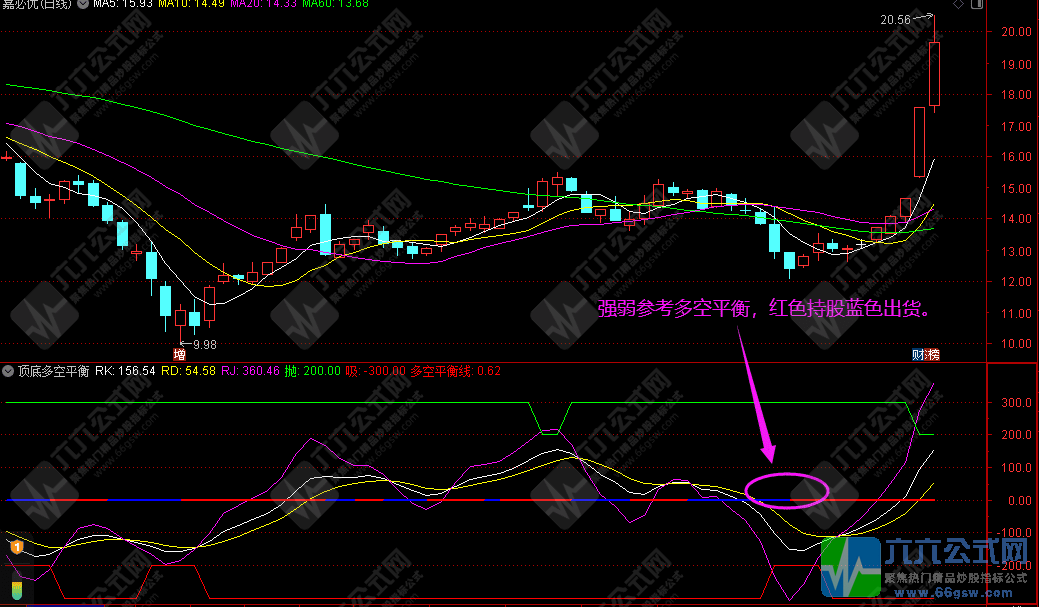This screenshot has width=1039, height=607.
Task: Click the orange shield icon numbered 1
Action: click(x=17, y=547)
